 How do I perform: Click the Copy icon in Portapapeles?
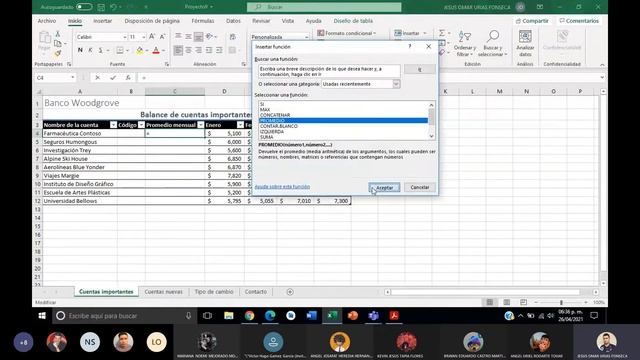(58, 43)
